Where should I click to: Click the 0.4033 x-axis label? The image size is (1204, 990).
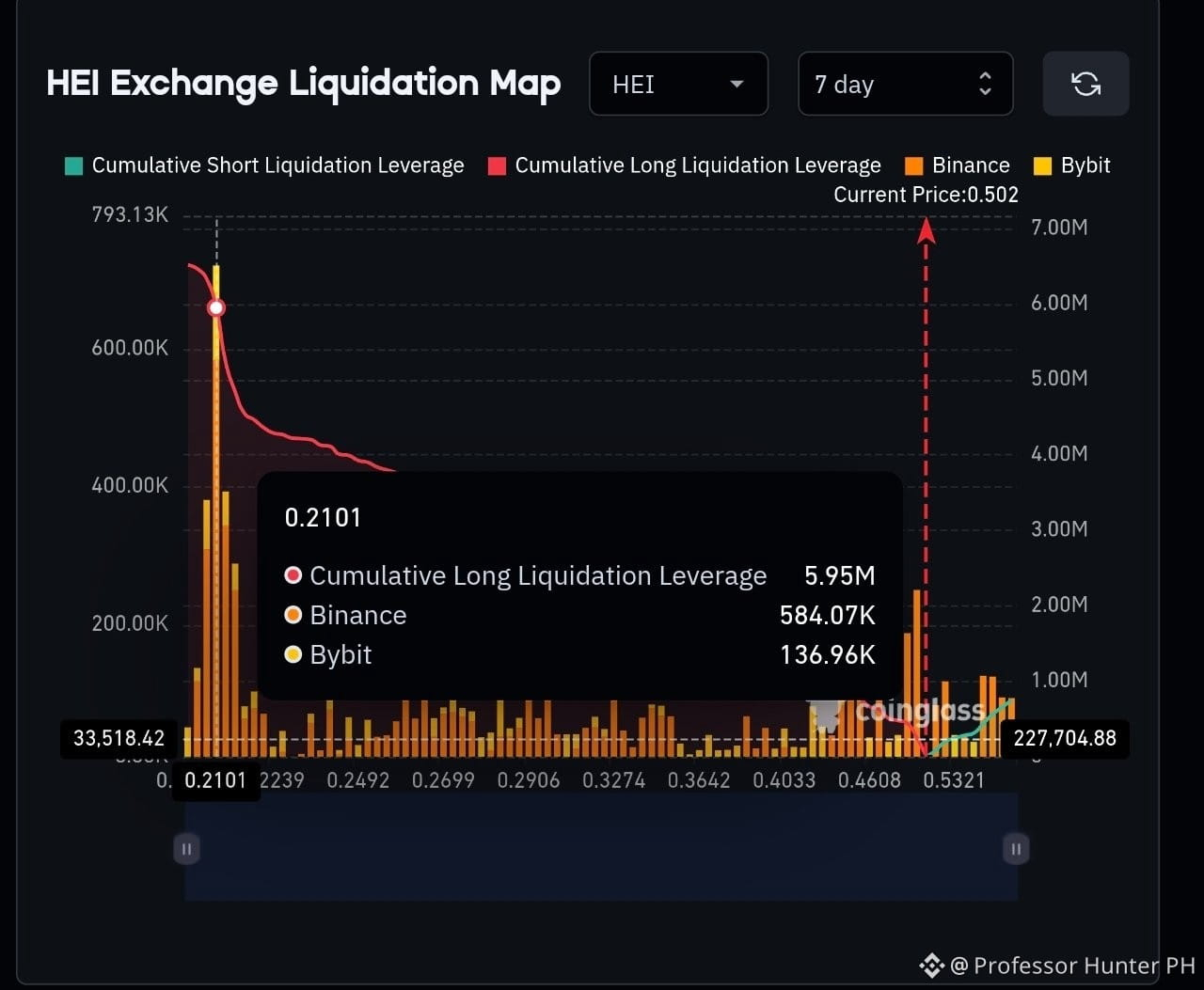pyautogui.click(x=784, y=780)
